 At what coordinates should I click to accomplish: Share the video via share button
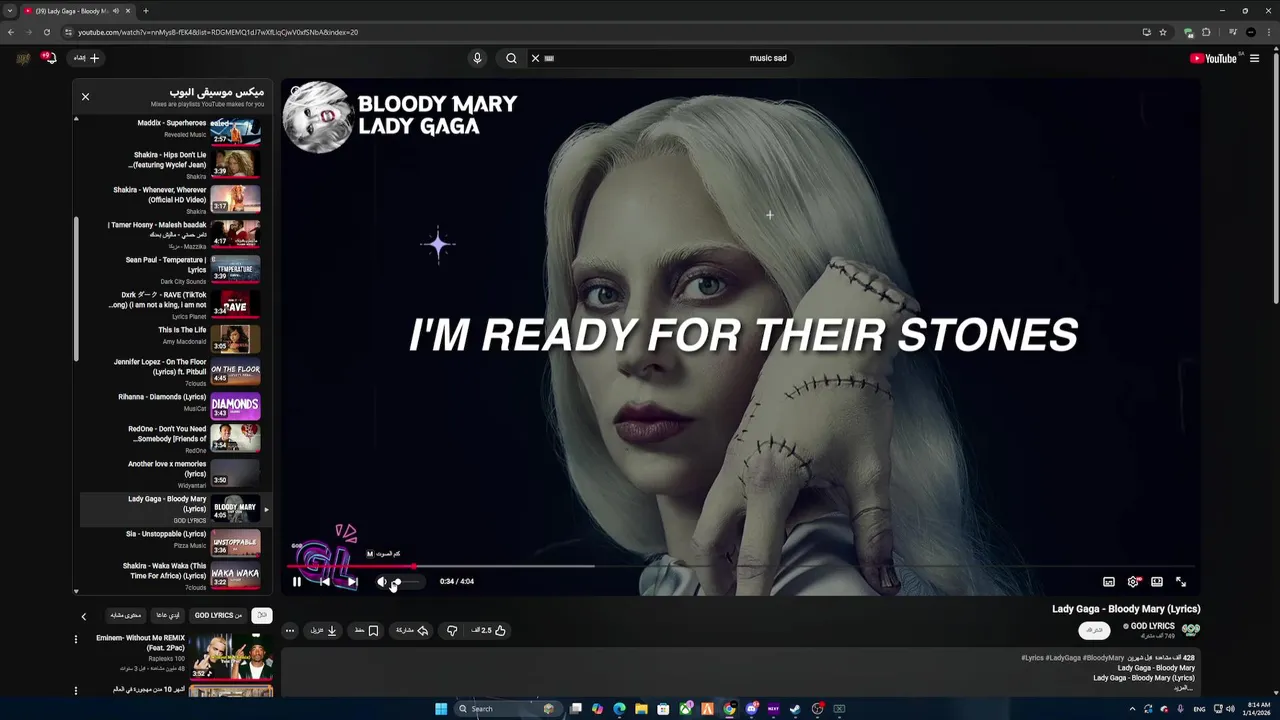412,630
